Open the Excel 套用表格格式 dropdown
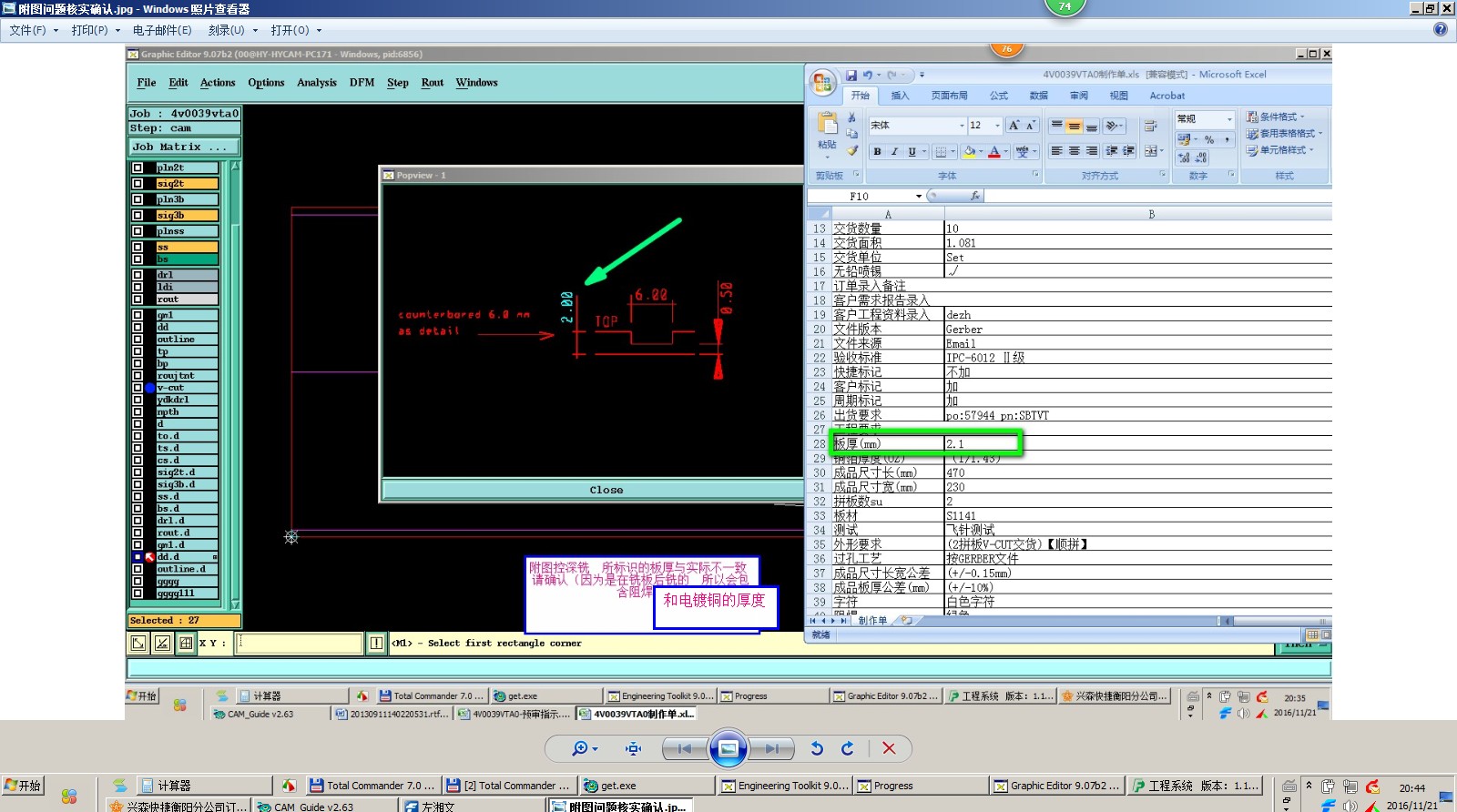The width and height of the screenshot is (1457, 812). pos(1284,133)
